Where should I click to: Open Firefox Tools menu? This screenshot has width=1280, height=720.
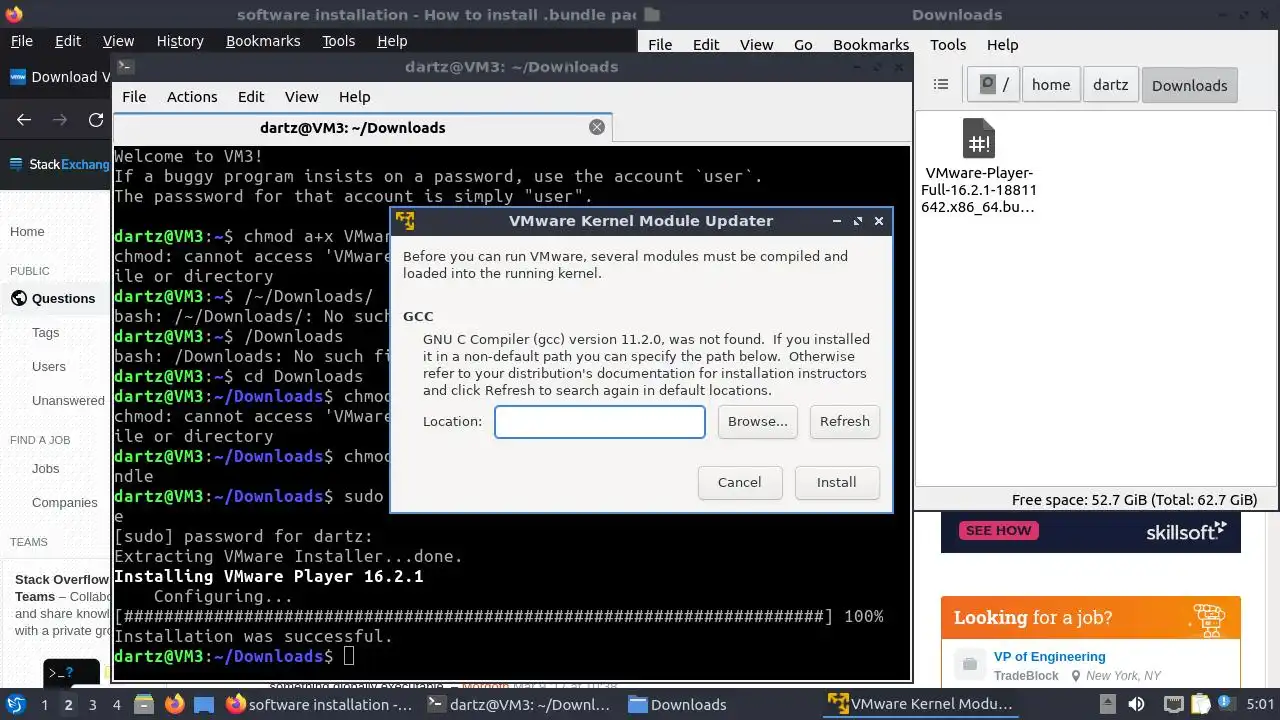[338, 41]
